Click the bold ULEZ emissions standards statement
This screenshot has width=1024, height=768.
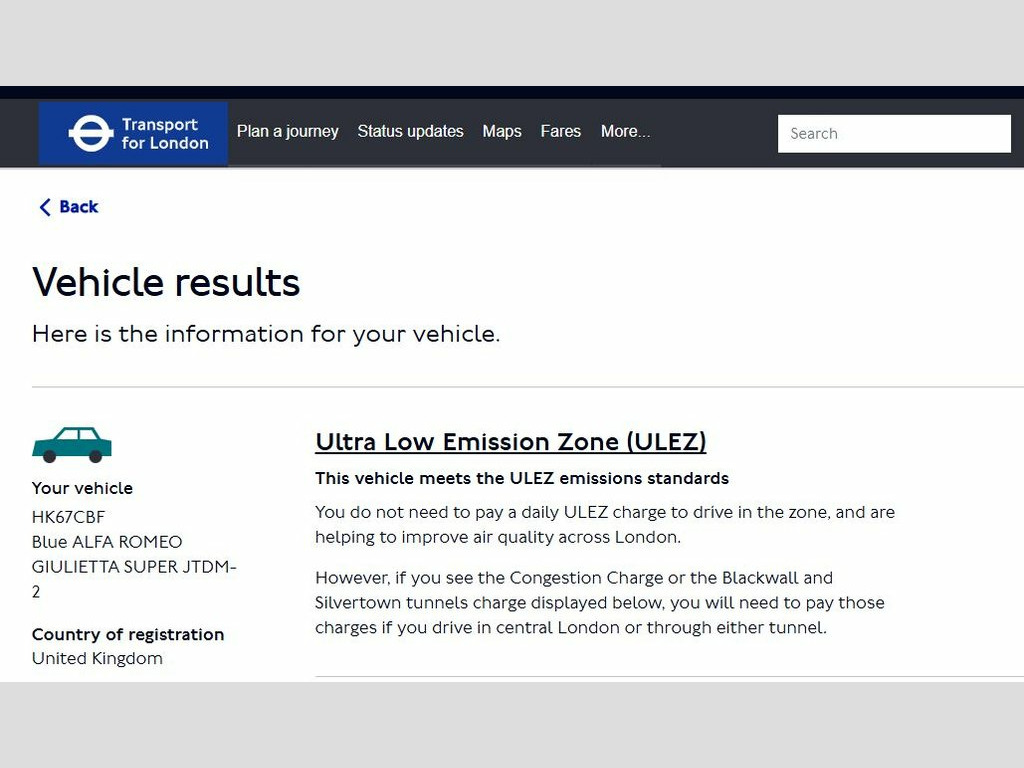pos(522,478)
